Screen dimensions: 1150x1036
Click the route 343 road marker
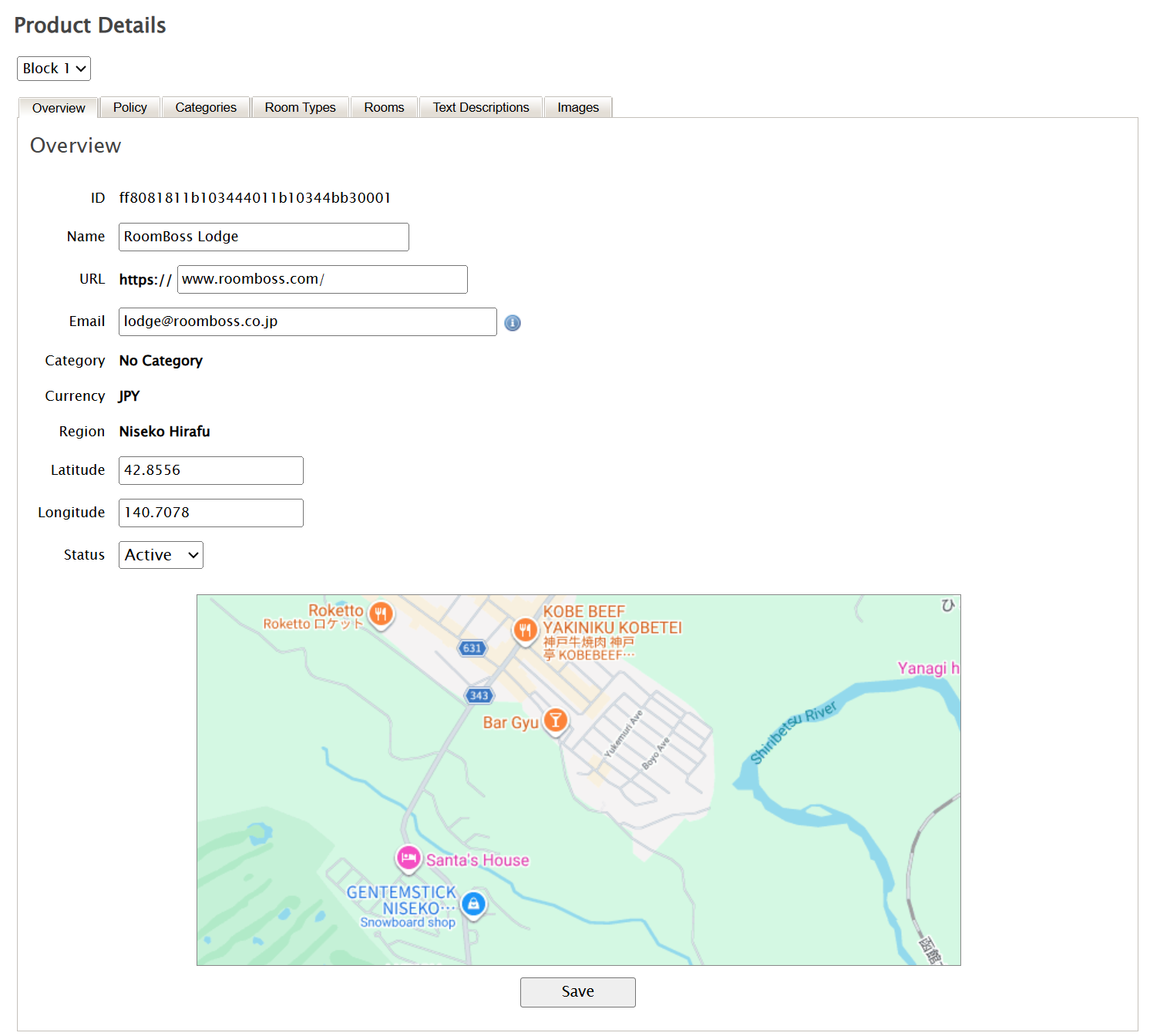pos(479,695)
